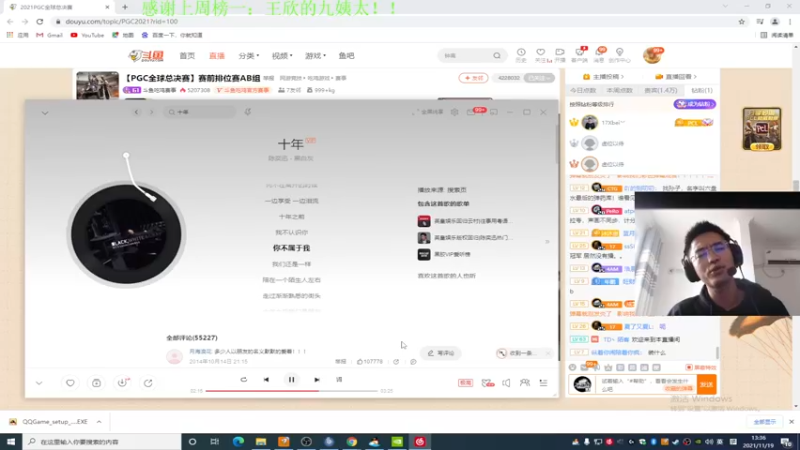
Task: Expand more playlists with the right arrow
Action: pos(547,242)
